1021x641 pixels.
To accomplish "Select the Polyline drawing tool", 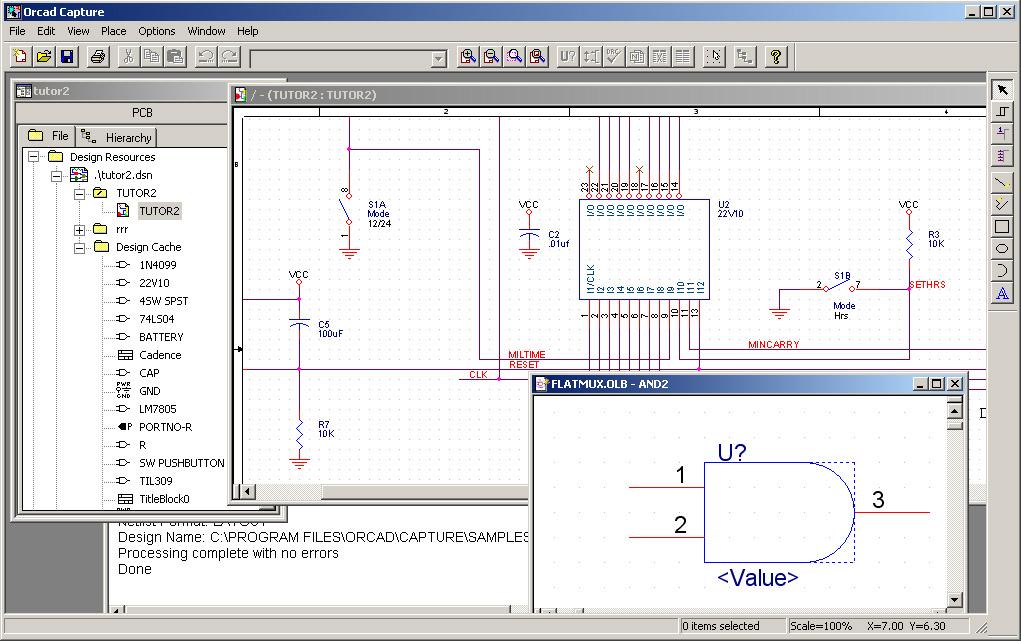I will point(1002,205).
